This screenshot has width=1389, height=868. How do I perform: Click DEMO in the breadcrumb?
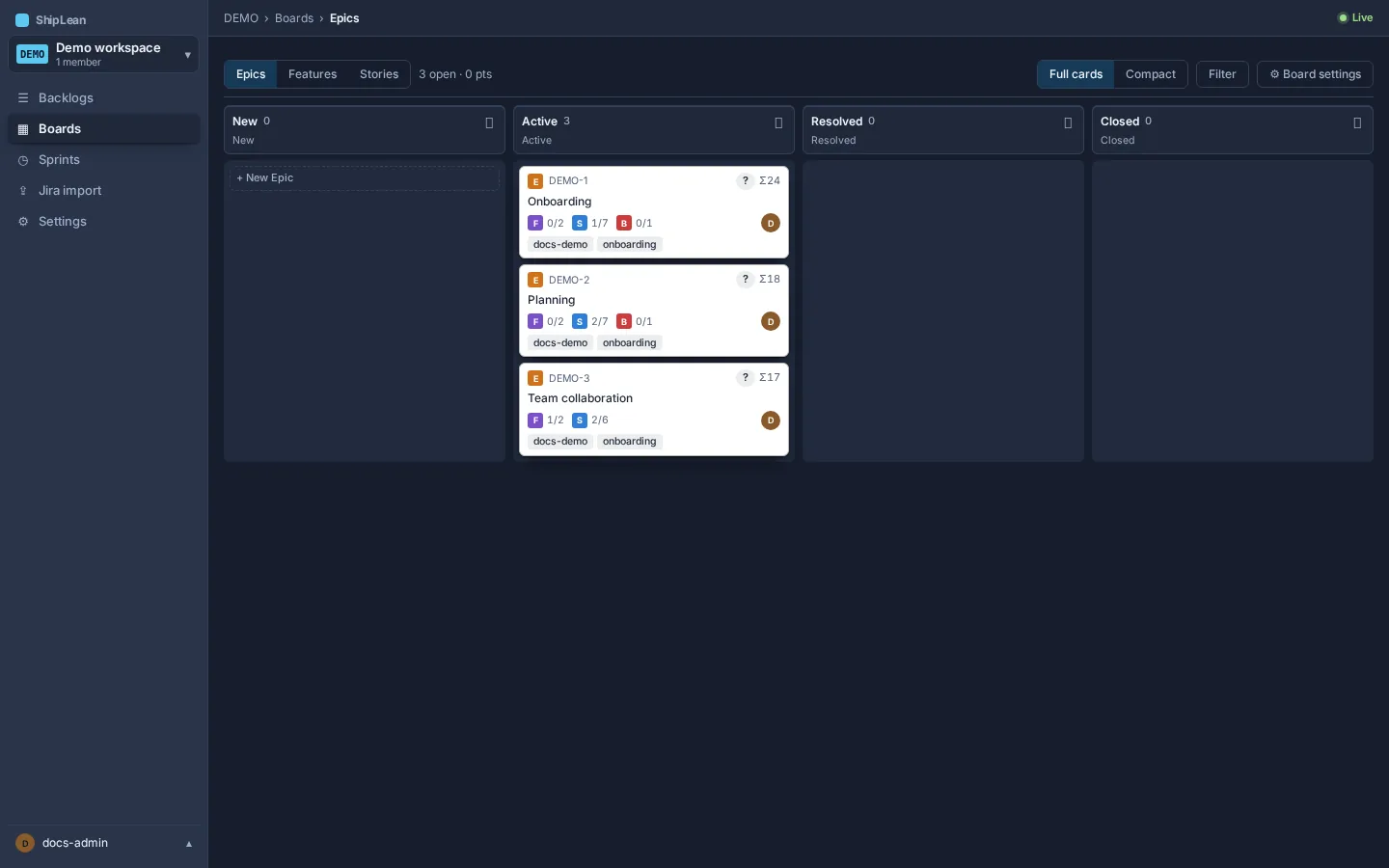pyautogui.click(x=241, y=18)
